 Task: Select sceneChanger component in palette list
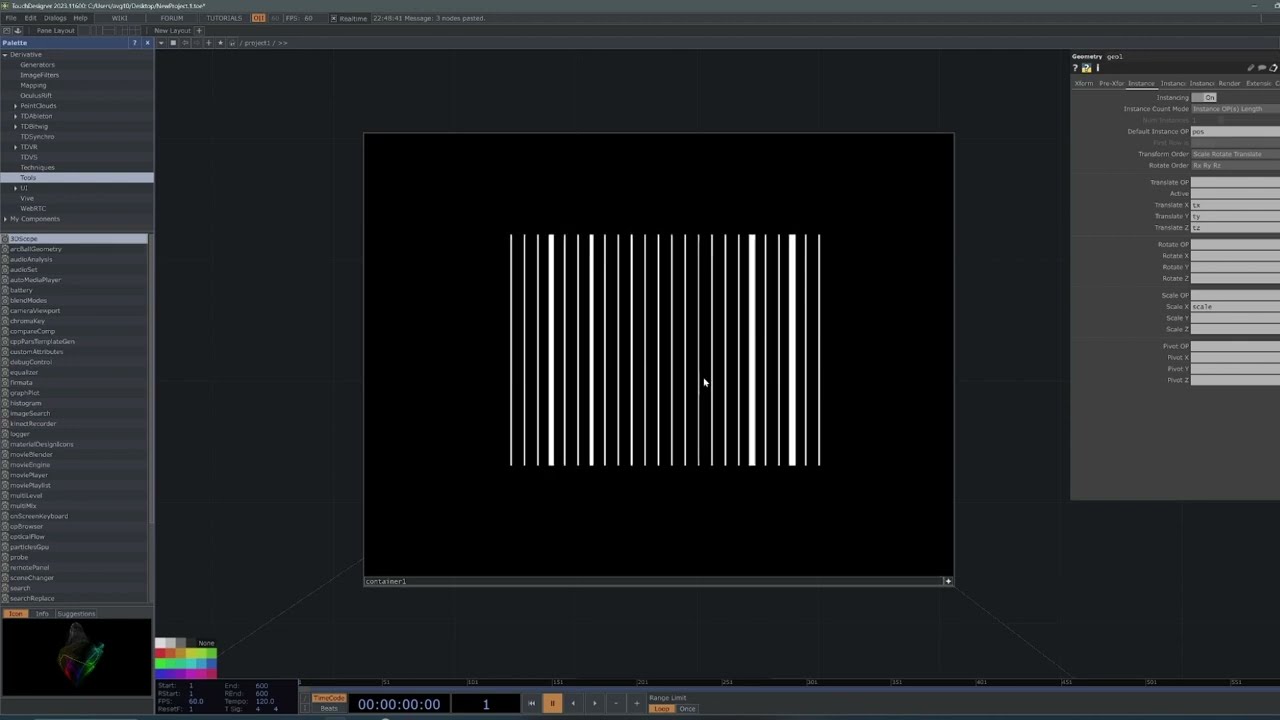point(32,578)
